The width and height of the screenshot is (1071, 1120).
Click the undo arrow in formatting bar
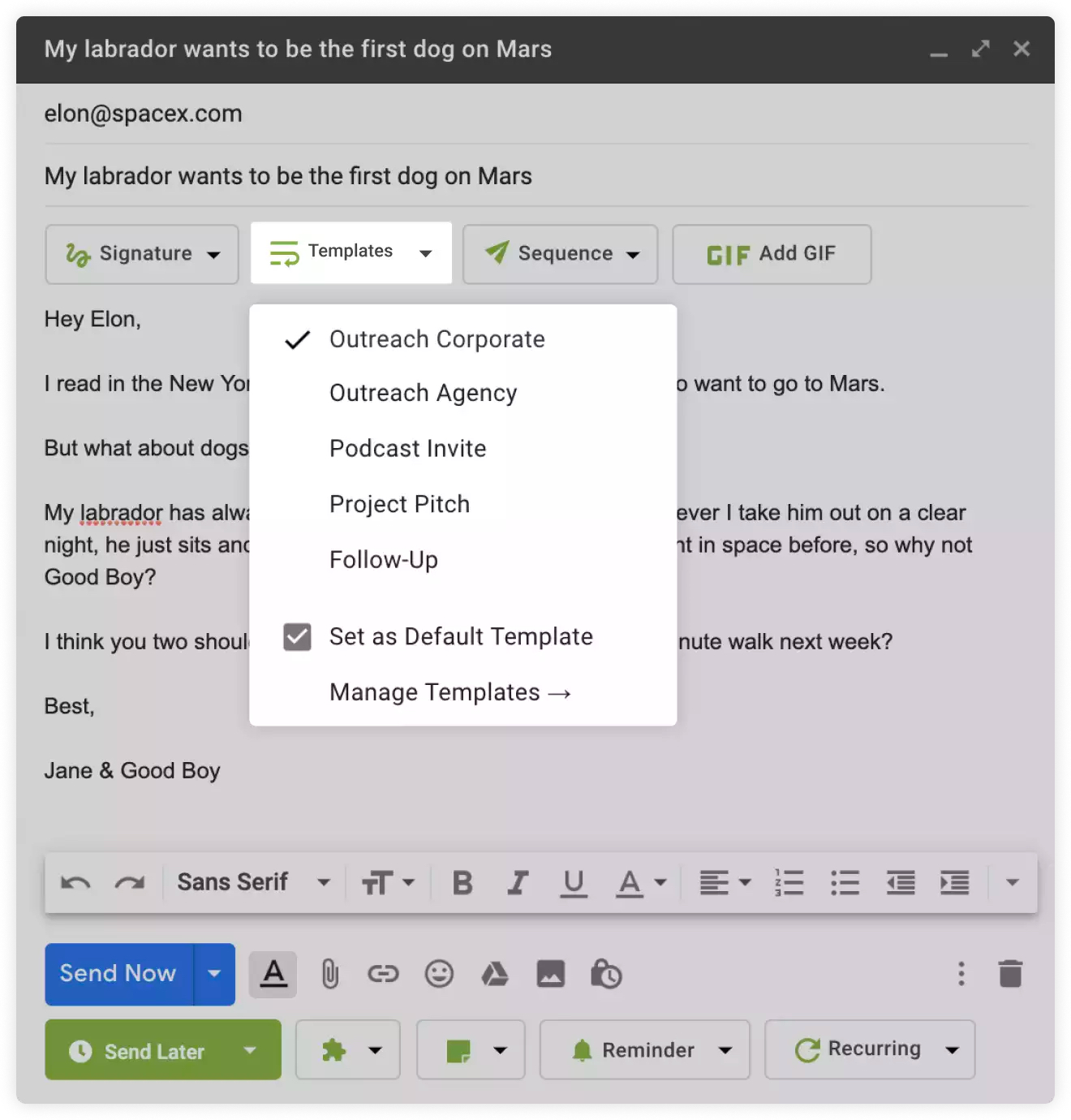pos(75,882)
